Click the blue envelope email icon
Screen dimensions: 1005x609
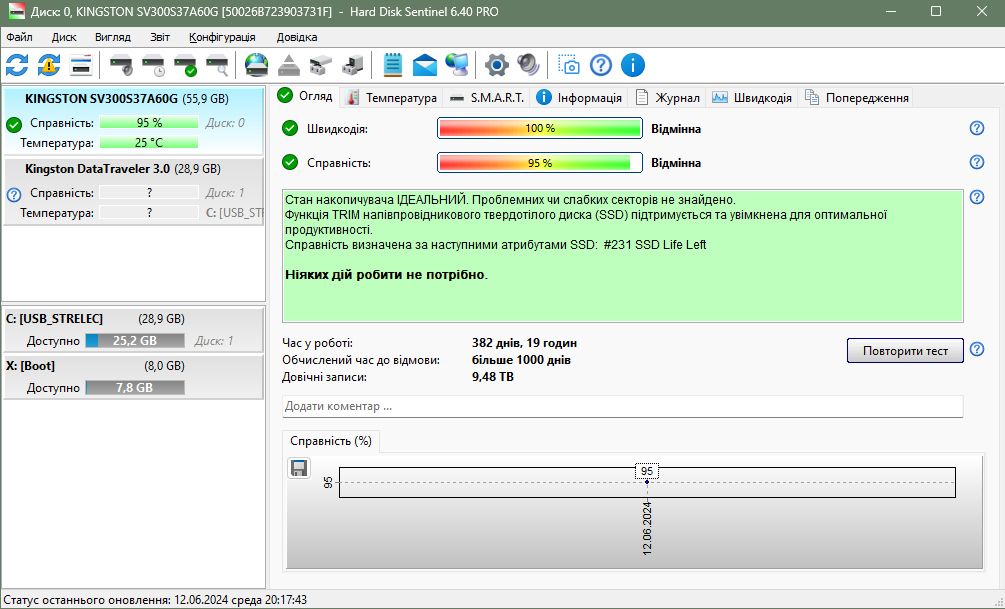pyautogui.click(x=424, y=65)
